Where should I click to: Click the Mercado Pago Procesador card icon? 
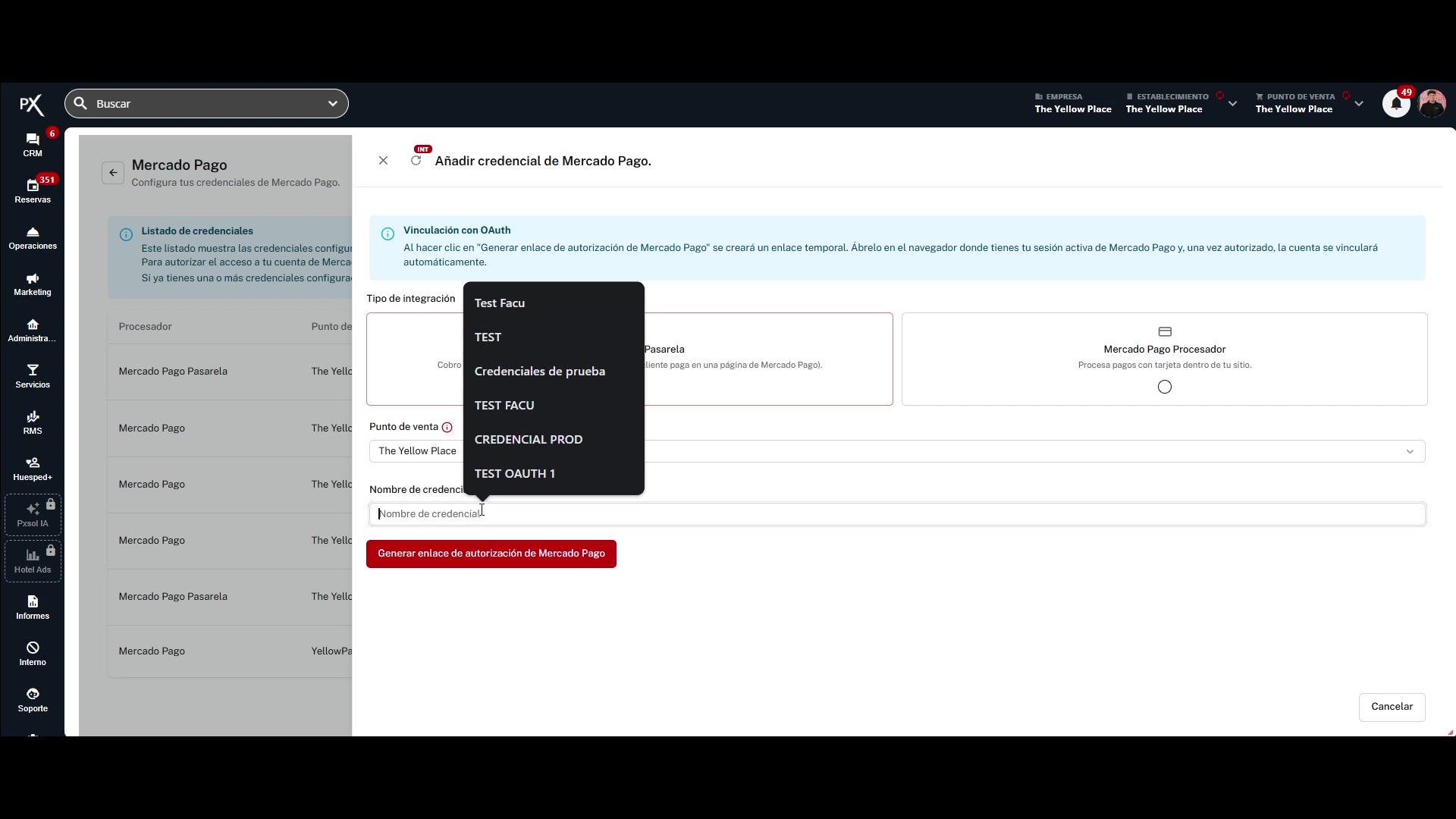pos(1165,331)
